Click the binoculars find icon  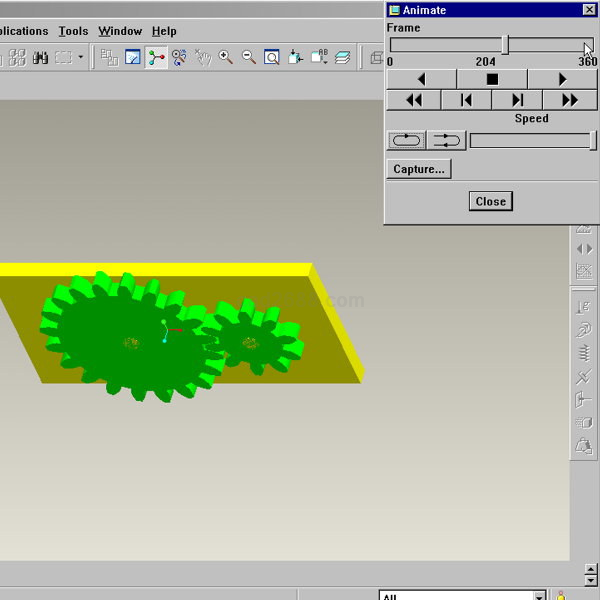tap(40, 57)
